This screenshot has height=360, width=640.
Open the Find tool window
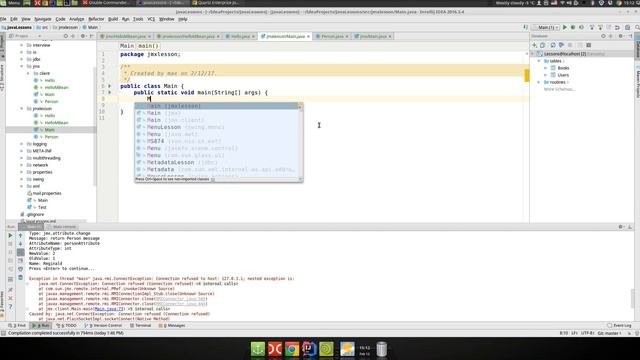click(17, 325)
